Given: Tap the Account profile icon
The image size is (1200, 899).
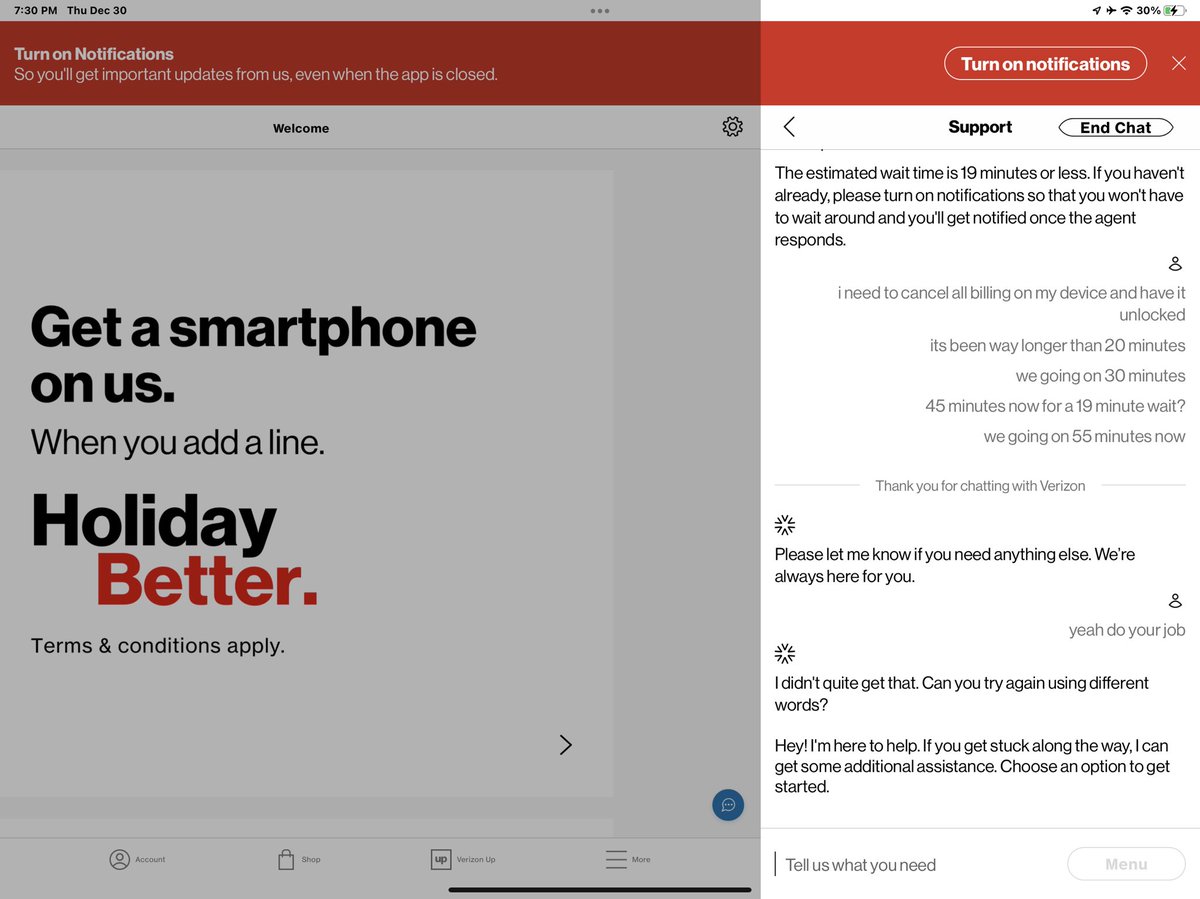Looking at the screenshot, I should [x=120, y=859].
